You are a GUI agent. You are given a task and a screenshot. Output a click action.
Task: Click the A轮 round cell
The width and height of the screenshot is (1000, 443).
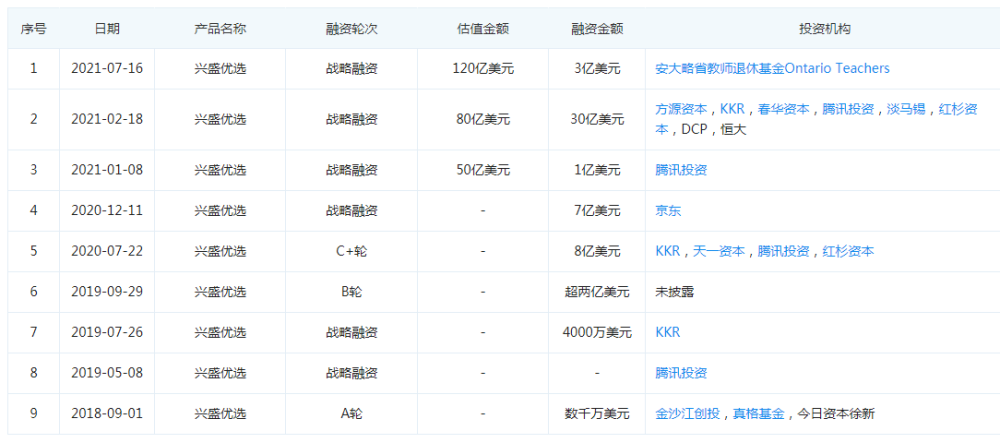[x=351, y=414]
